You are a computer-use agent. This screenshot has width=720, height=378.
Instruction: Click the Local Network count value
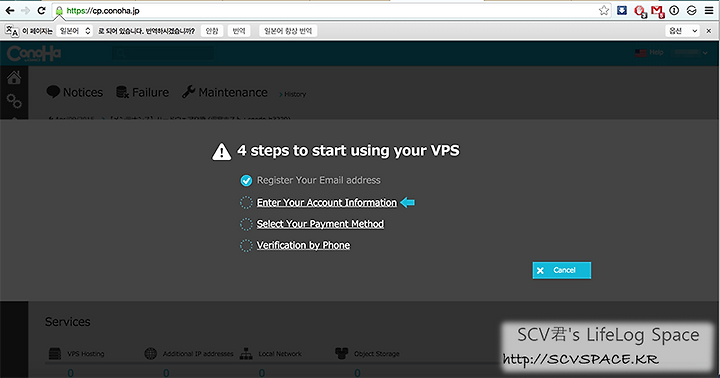point(262,373)
